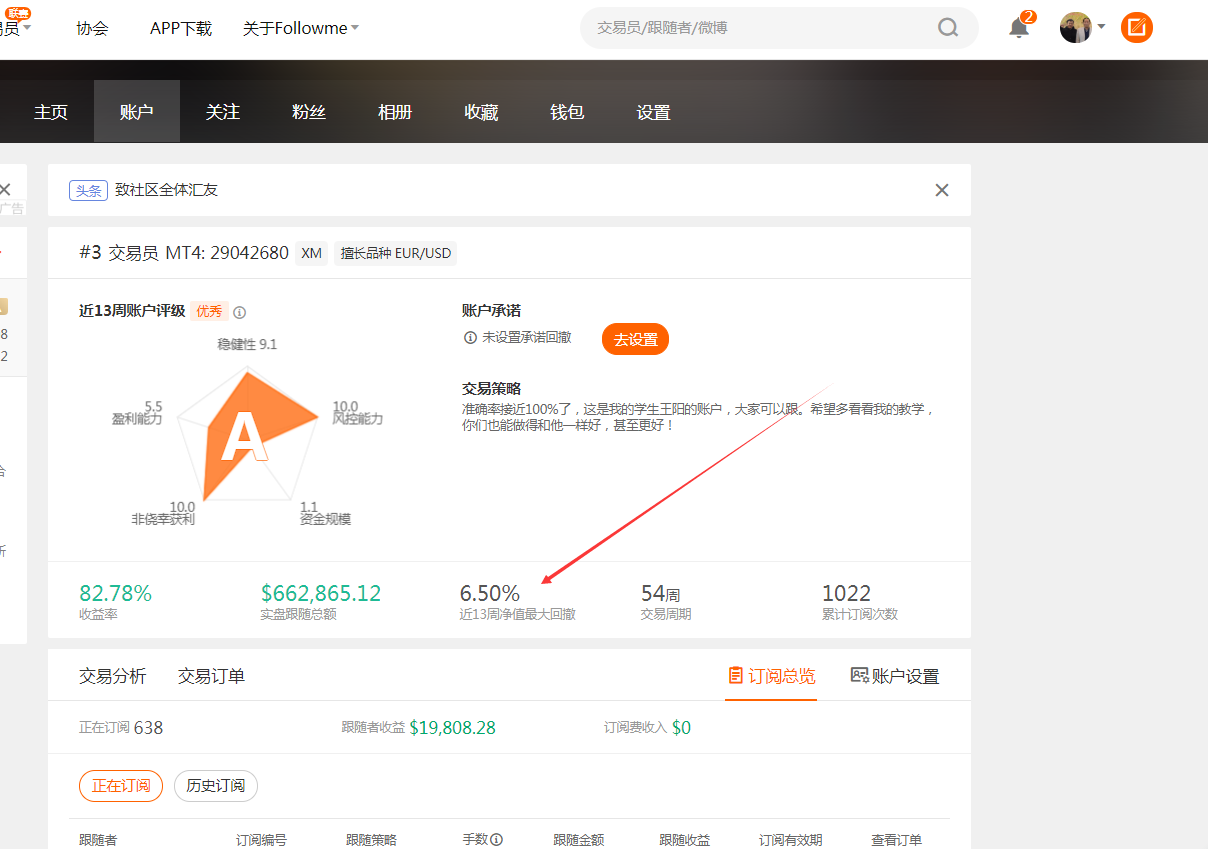Click the 头条 tag badge
This screenshot has width=1208, height=849.
[88, 190]
